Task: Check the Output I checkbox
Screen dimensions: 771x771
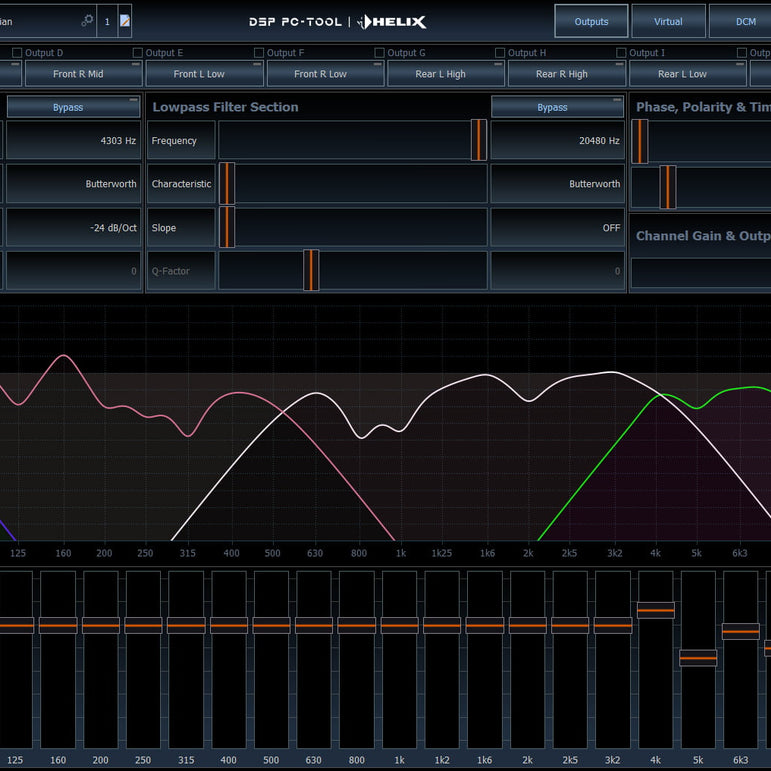Action: (x=622, y=53)
